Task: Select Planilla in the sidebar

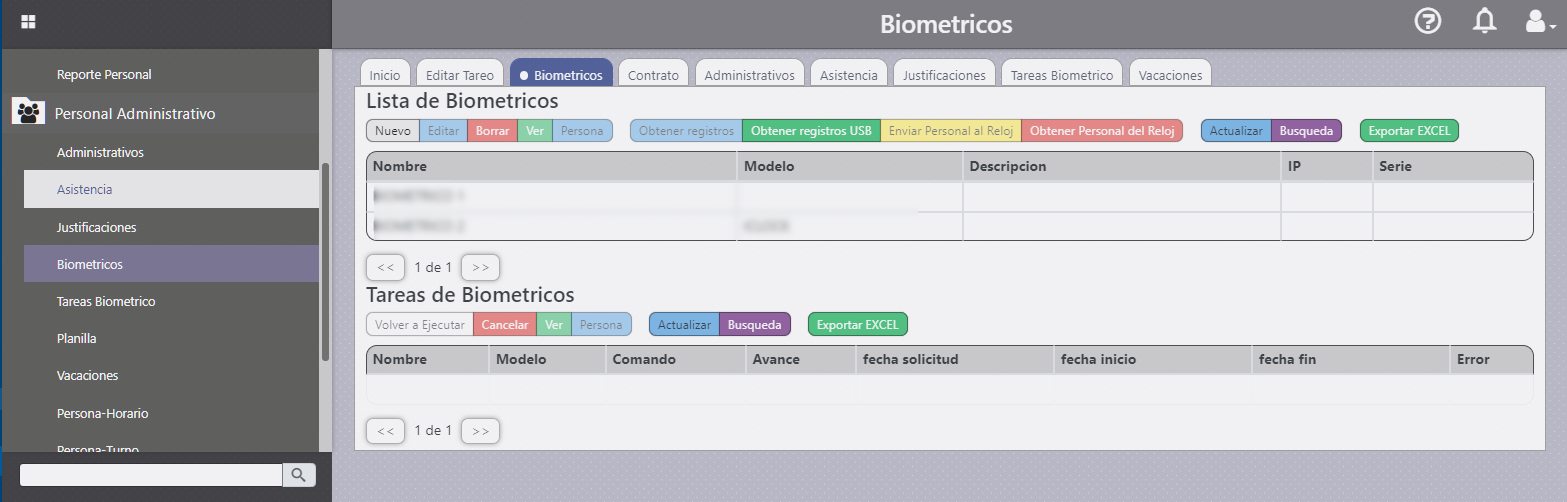Action: (77, 339)
